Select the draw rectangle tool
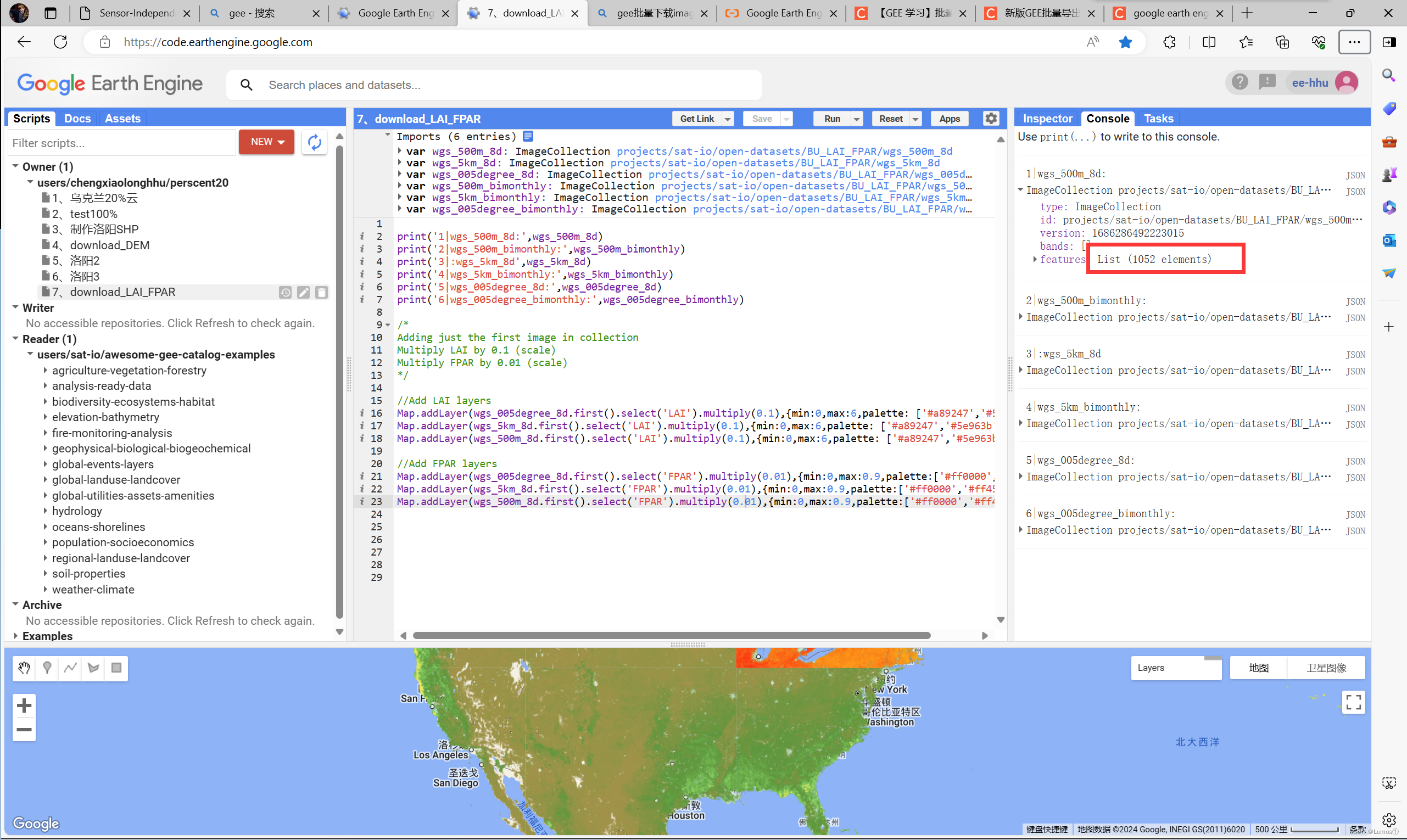 point(116,668)
